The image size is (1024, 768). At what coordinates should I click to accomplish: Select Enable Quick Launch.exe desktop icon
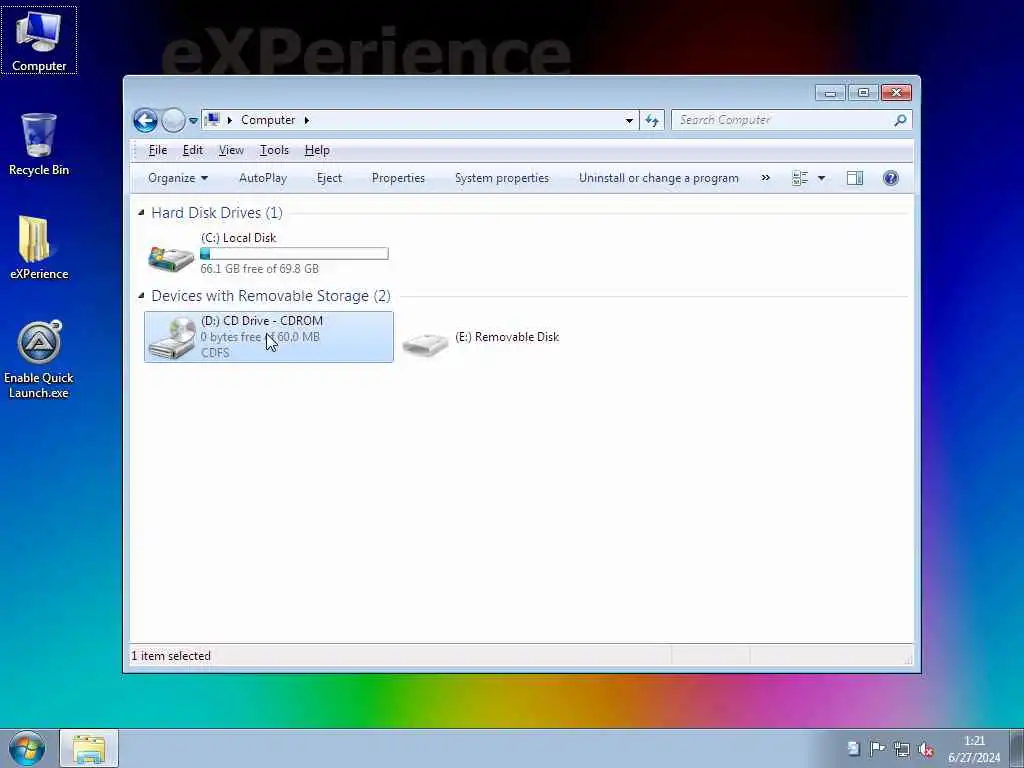pyautogui.click(x=39, y=360)
